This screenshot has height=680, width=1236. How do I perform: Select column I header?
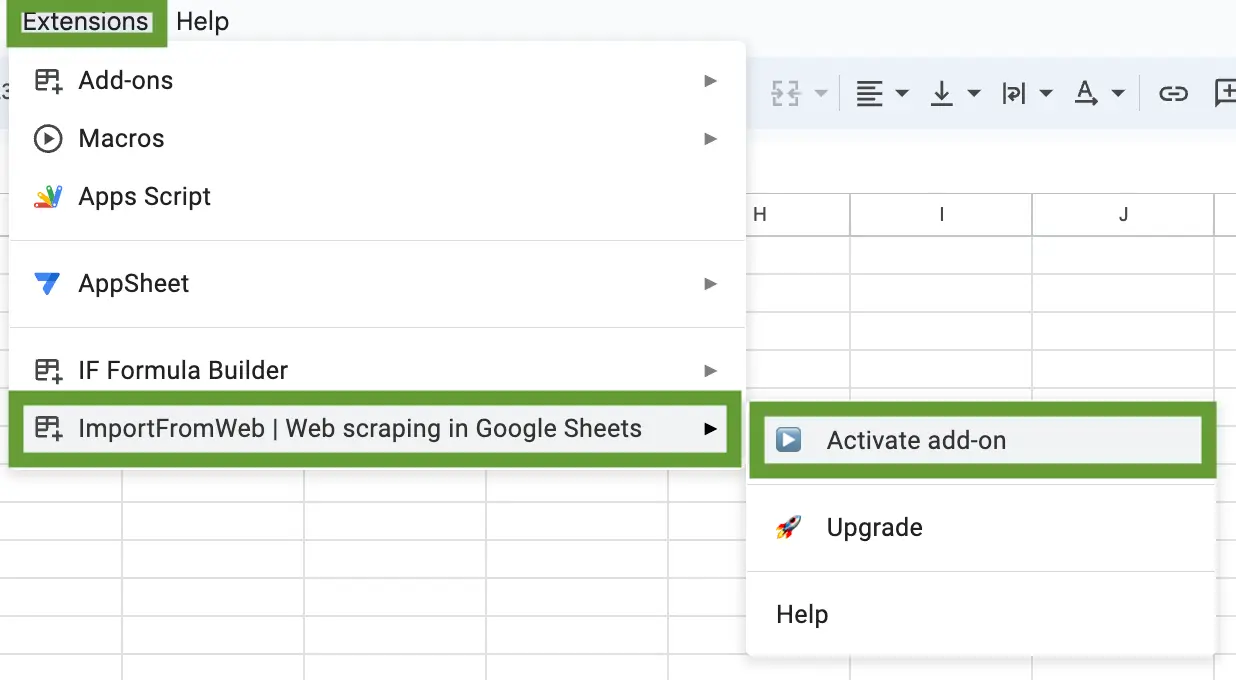pyautogui.click(x=941, y=214)
